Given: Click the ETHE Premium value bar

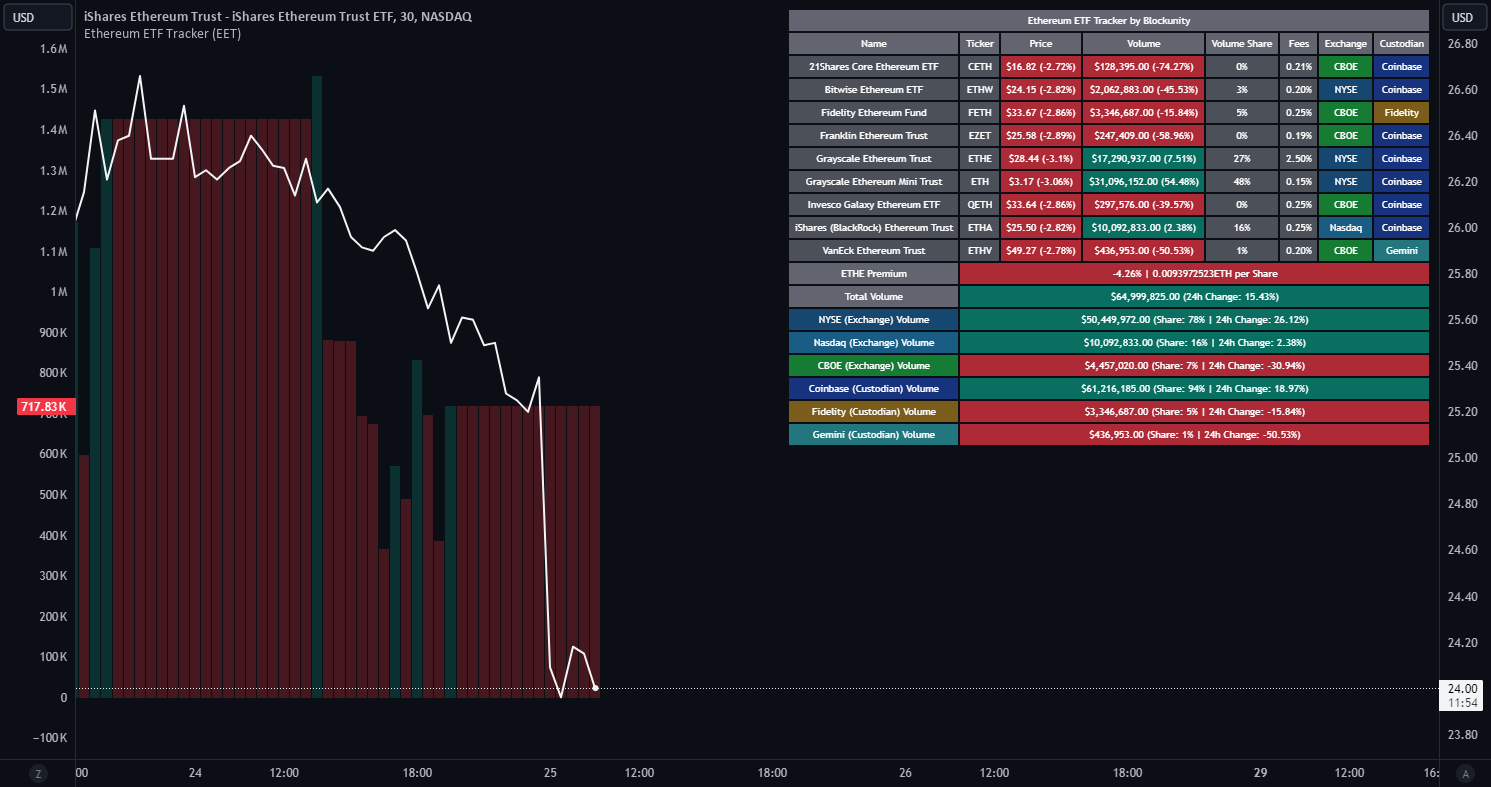Looking at the screenshot, I should click(1194, 274).
